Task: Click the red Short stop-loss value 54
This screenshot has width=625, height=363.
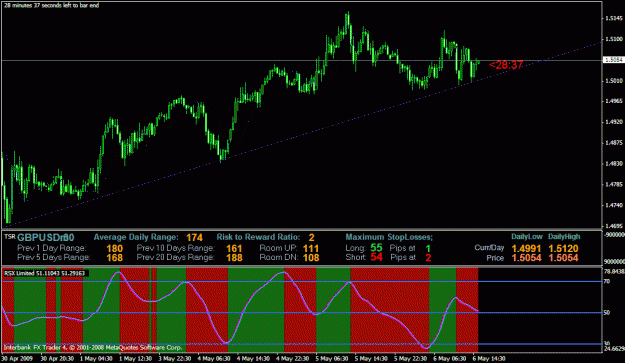Action: point(376,257)
